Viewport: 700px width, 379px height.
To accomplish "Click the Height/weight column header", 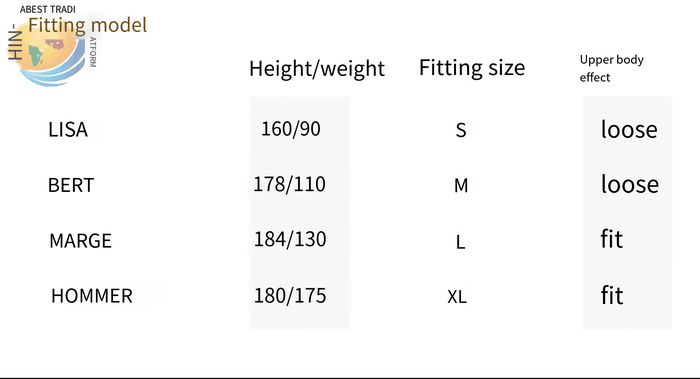I will [317, 69].
